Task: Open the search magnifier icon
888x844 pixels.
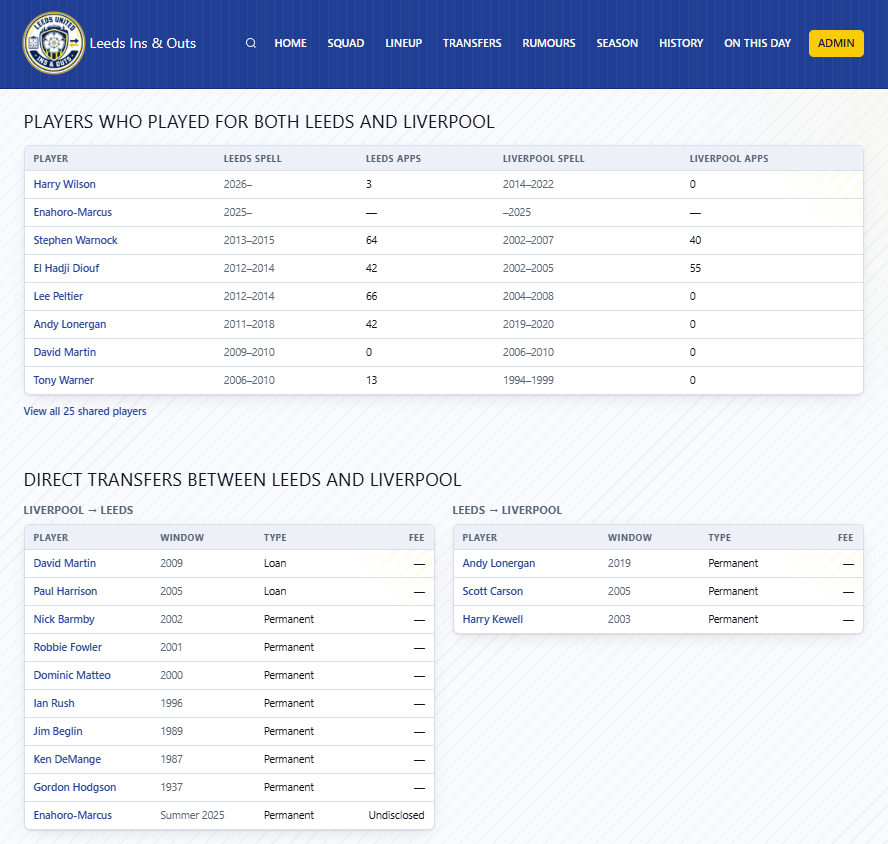Action: coord(251,43)
